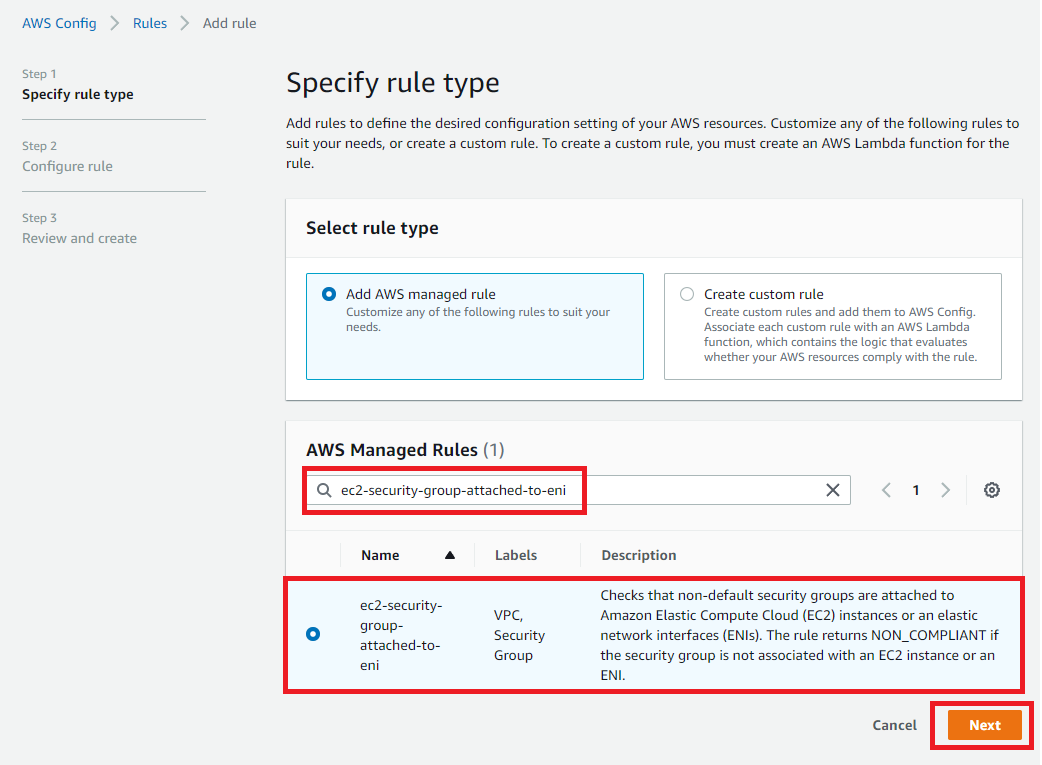This screenshot has width=1042, height=765.
Task: Click the Next button
Action: (x=984, y=725)
